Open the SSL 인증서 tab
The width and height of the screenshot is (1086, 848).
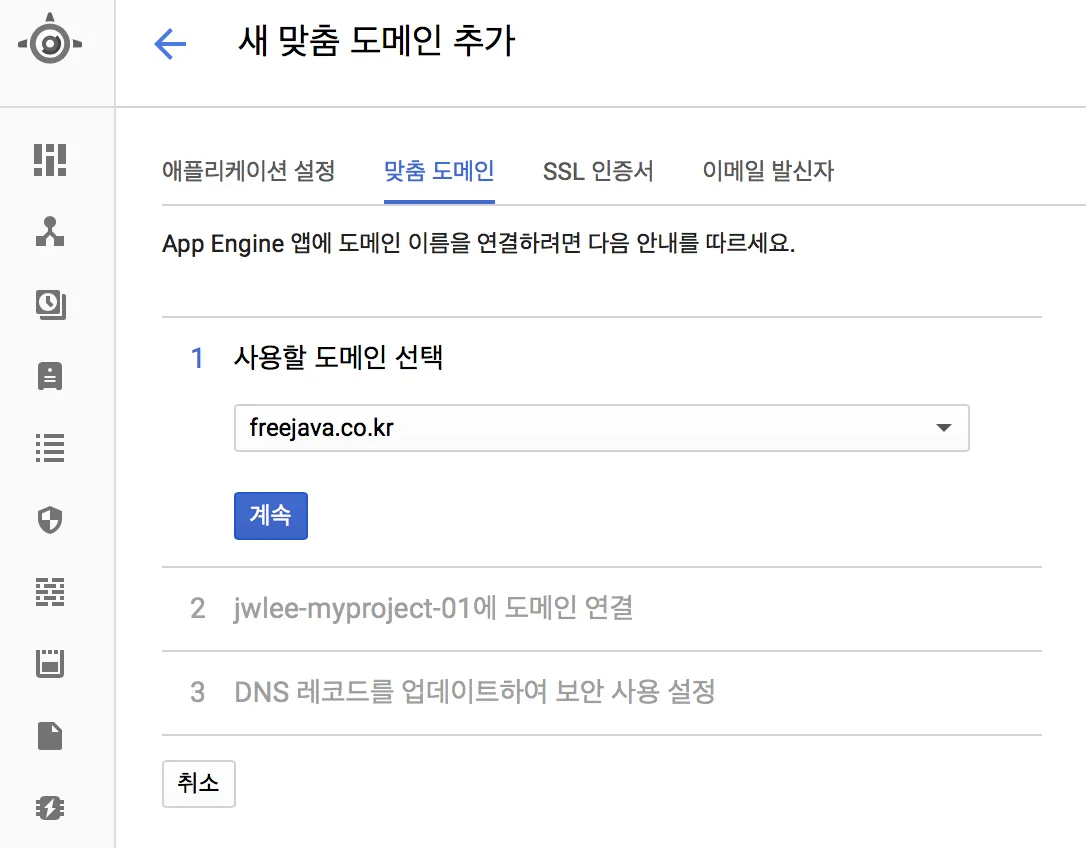pyautogui.click(x=598, y=170)
